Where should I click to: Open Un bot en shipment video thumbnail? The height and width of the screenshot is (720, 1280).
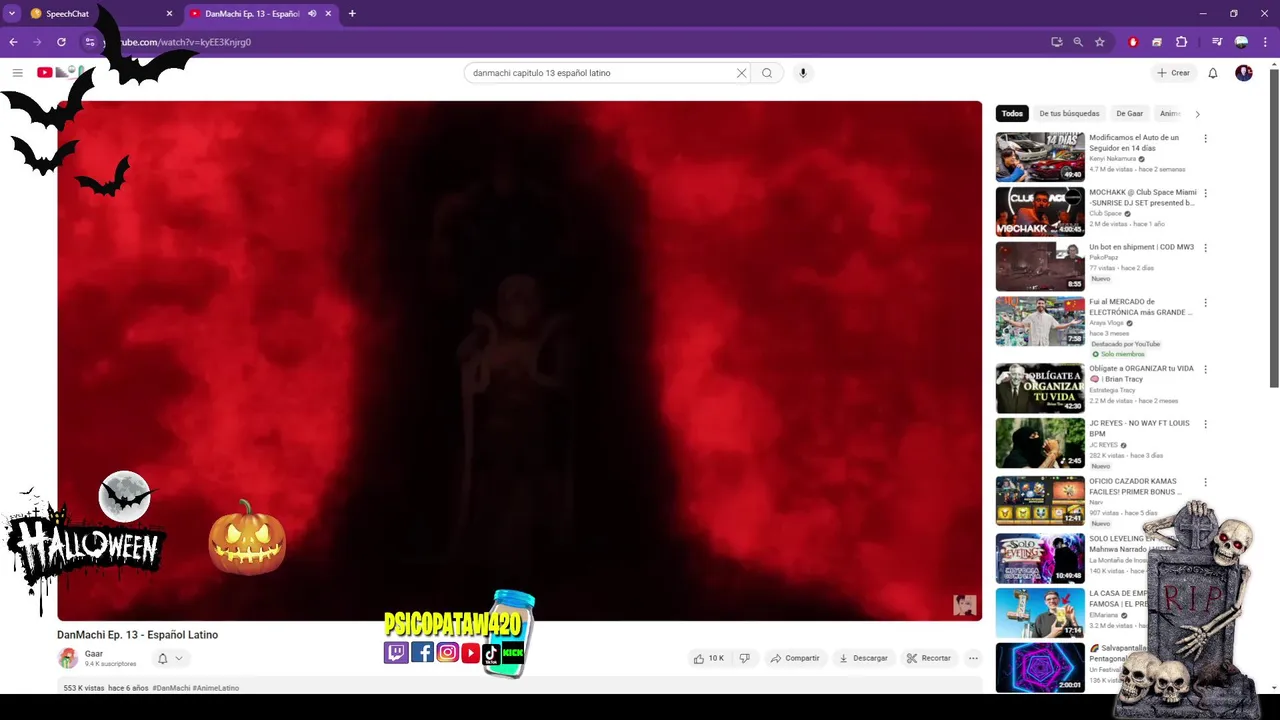click(1040, 266)
